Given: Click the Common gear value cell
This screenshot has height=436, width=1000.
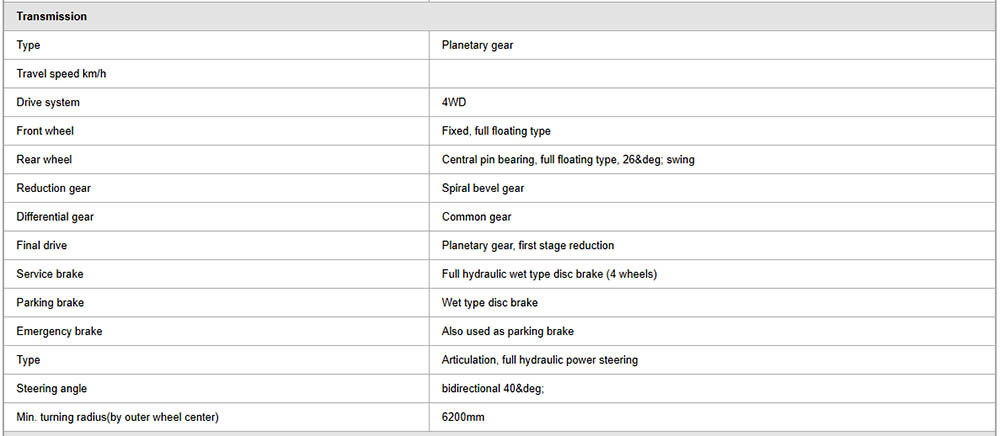Looking at the screenshot, I should click(476, 216).
